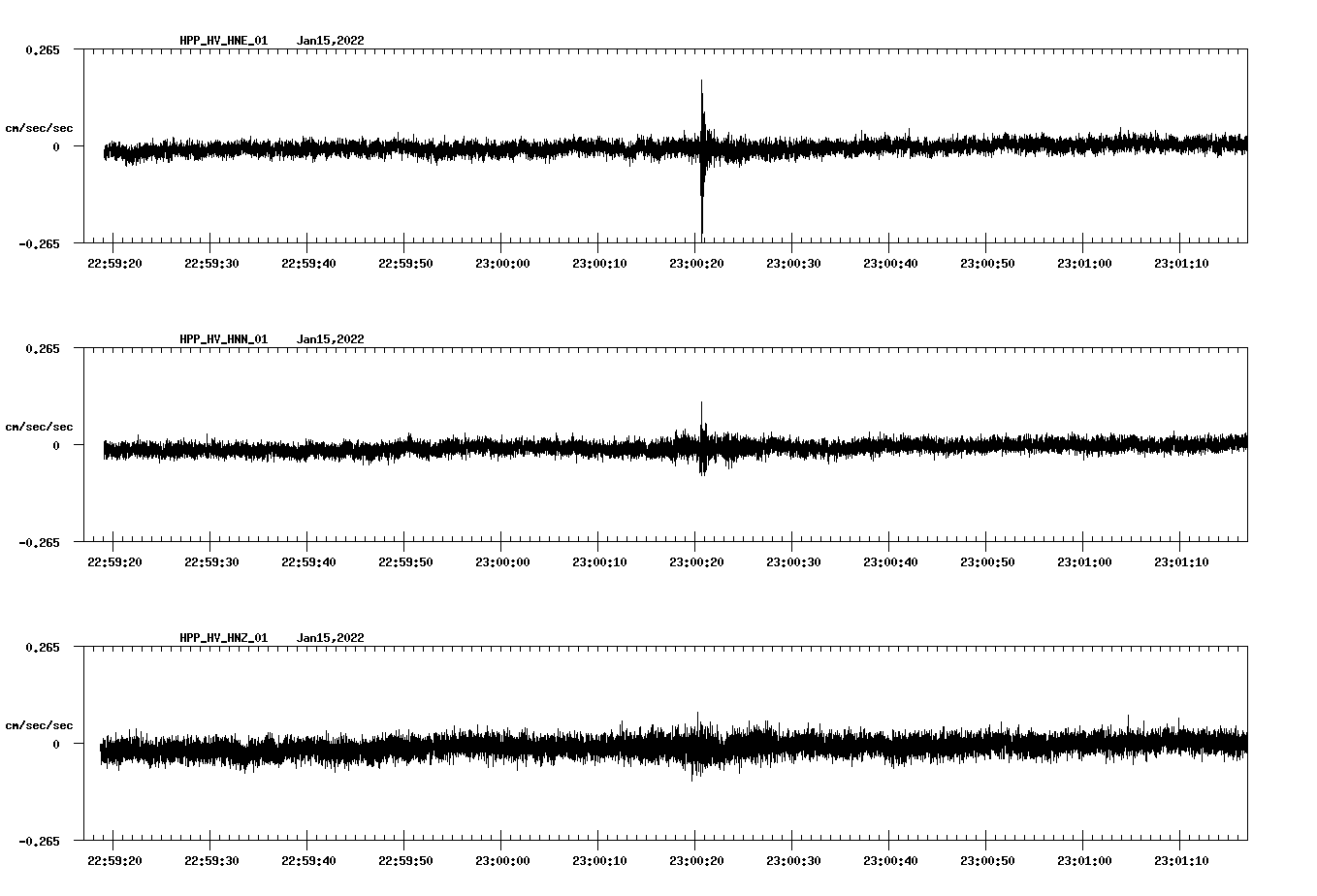Click the zero baseline label of HNN plot
Screen dimensions: 1317x896
click(56, 445)
